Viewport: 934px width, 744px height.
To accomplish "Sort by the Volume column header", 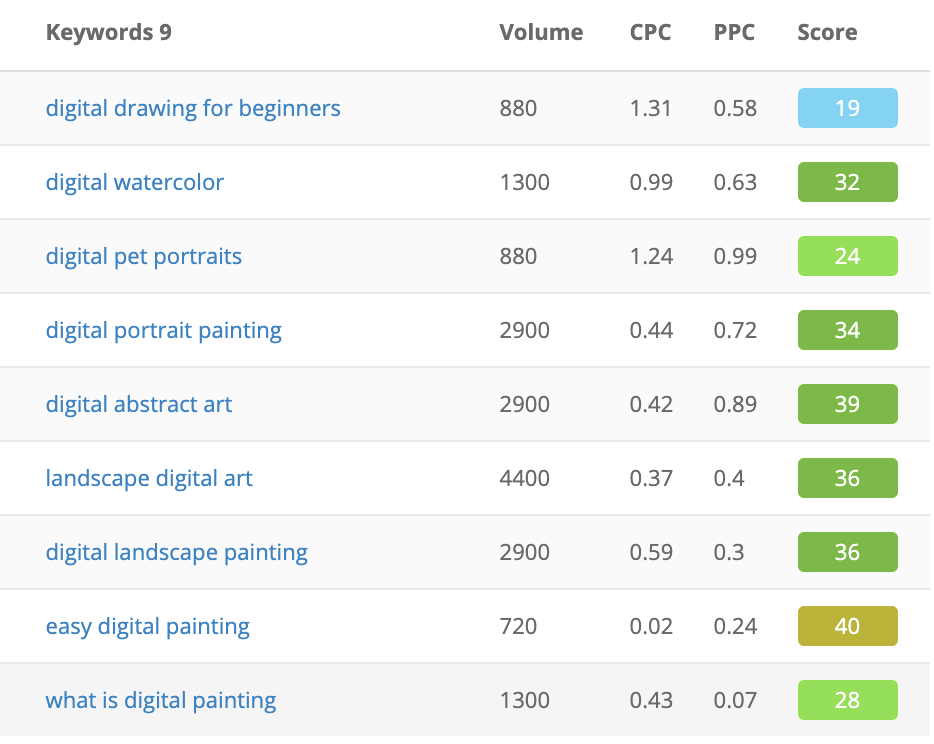I will pos(541,32).
